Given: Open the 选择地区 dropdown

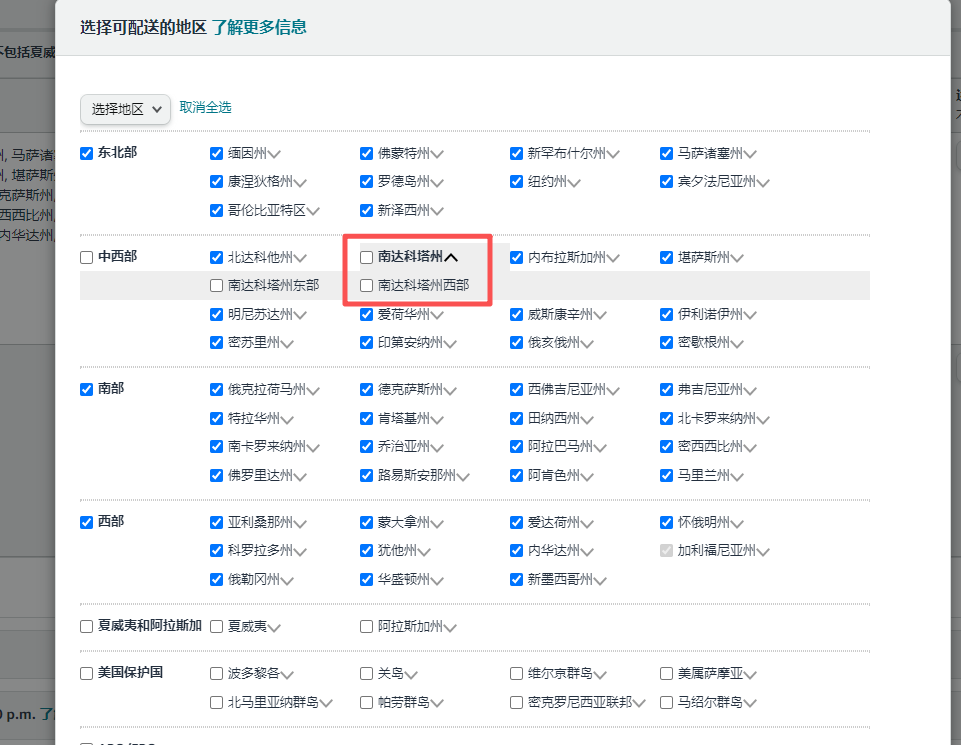Looking at the screenshot, I should click(125, 109).
